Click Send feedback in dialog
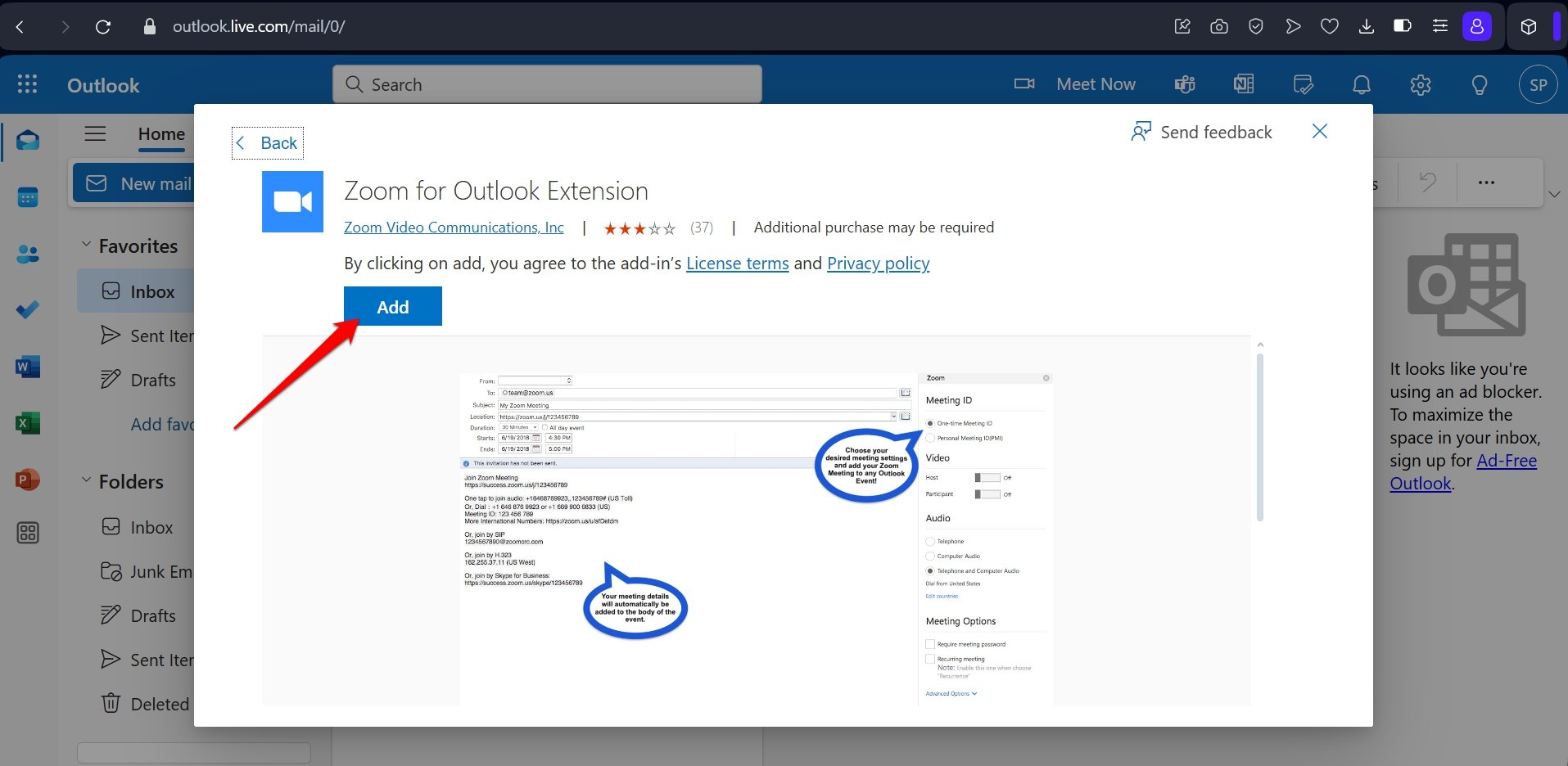Viewport: 1568px width, 766px height. pyautogui.click(x=1201, y=132)
